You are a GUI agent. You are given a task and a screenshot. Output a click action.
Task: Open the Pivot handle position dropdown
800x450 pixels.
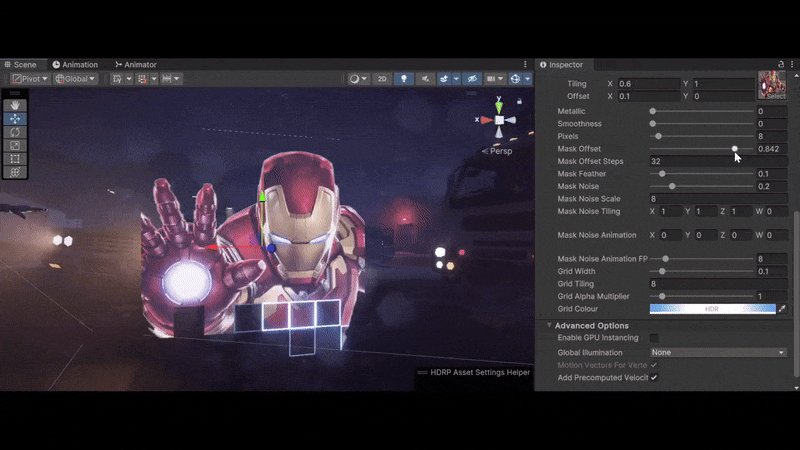click(30, 79)
